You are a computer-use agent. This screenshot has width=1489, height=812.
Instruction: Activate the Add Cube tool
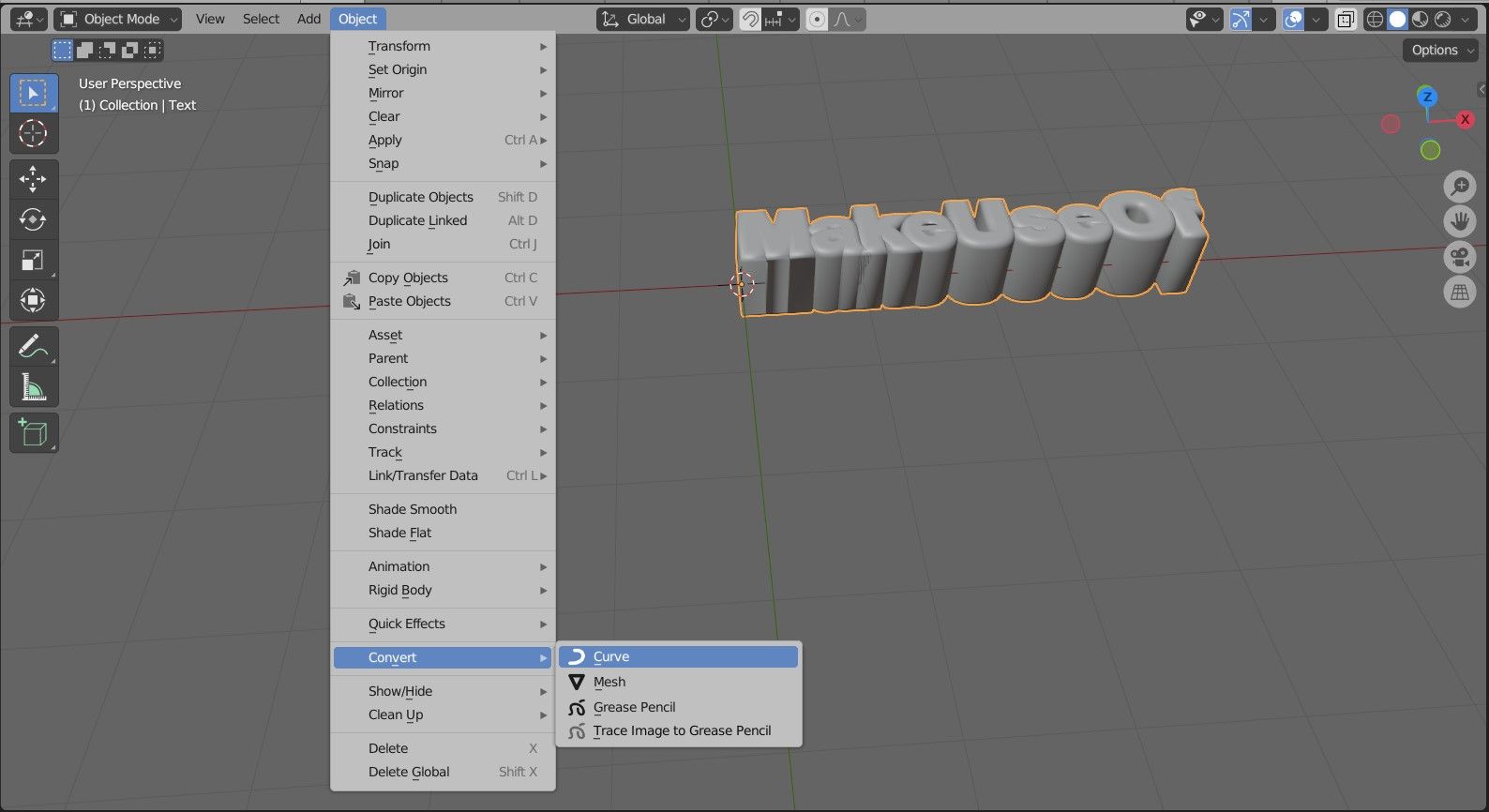(33, 432)
